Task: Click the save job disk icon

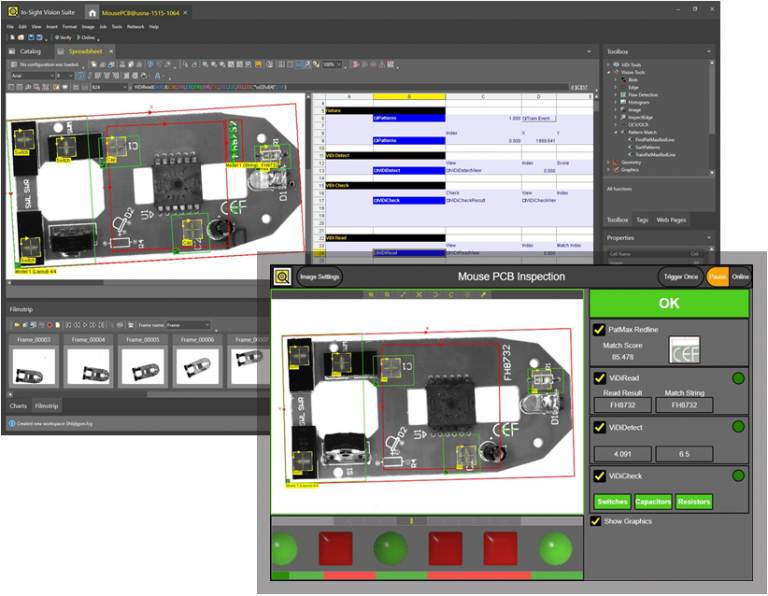Action: point(31,37)
